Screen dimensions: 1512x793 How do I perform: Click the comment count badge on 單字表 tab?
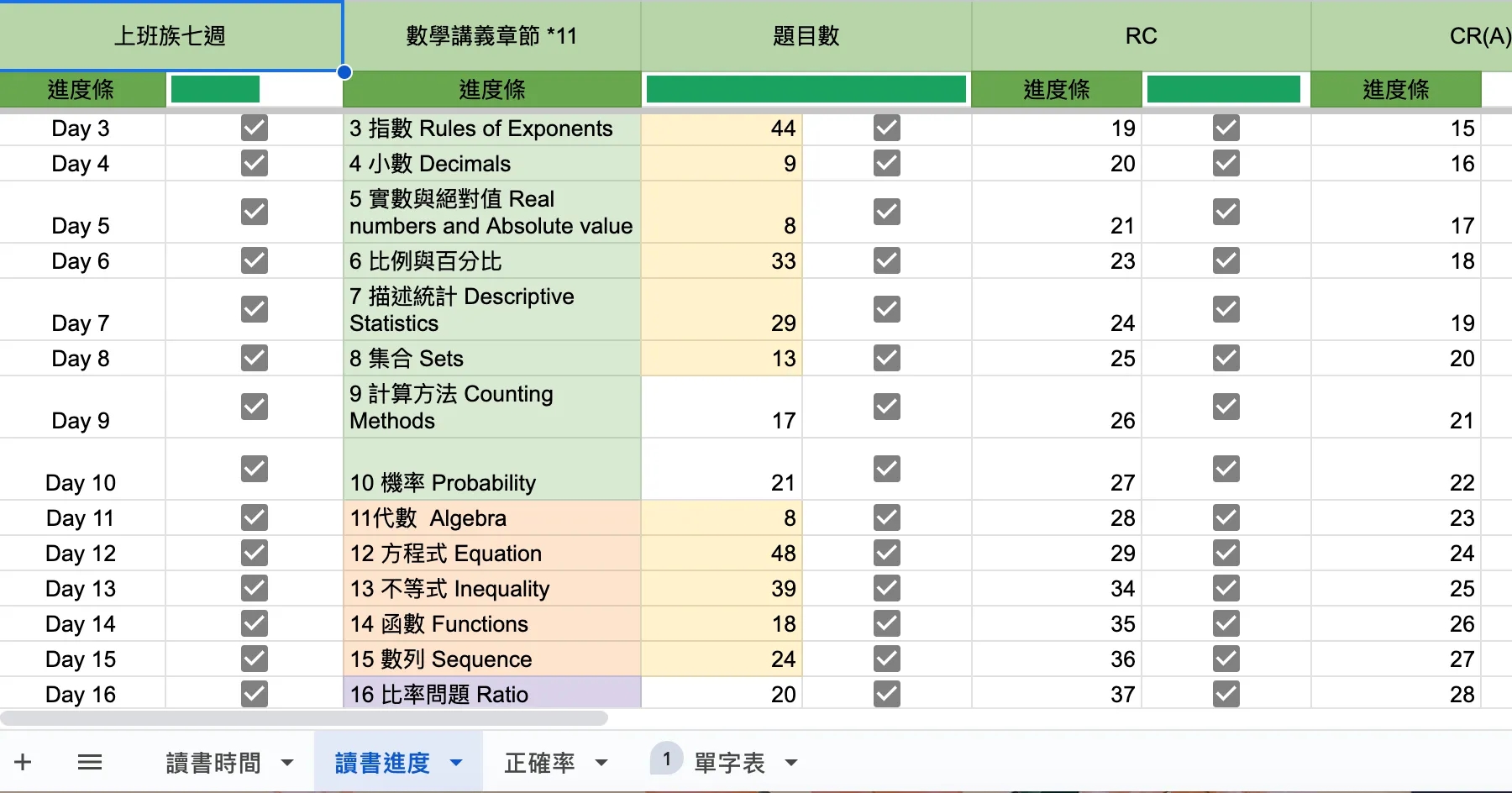click(666, 759)
